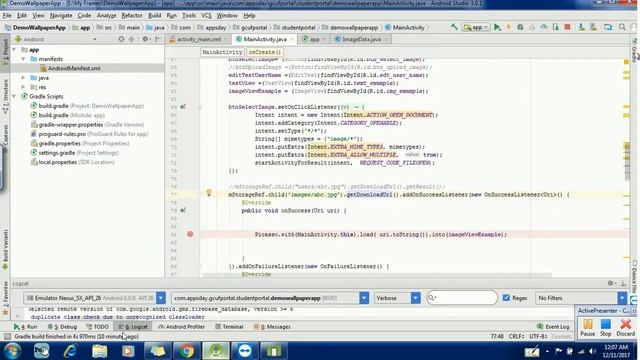Open the Build menu
Viewport: 640px width, 360px height.
[x=154, y=16]
